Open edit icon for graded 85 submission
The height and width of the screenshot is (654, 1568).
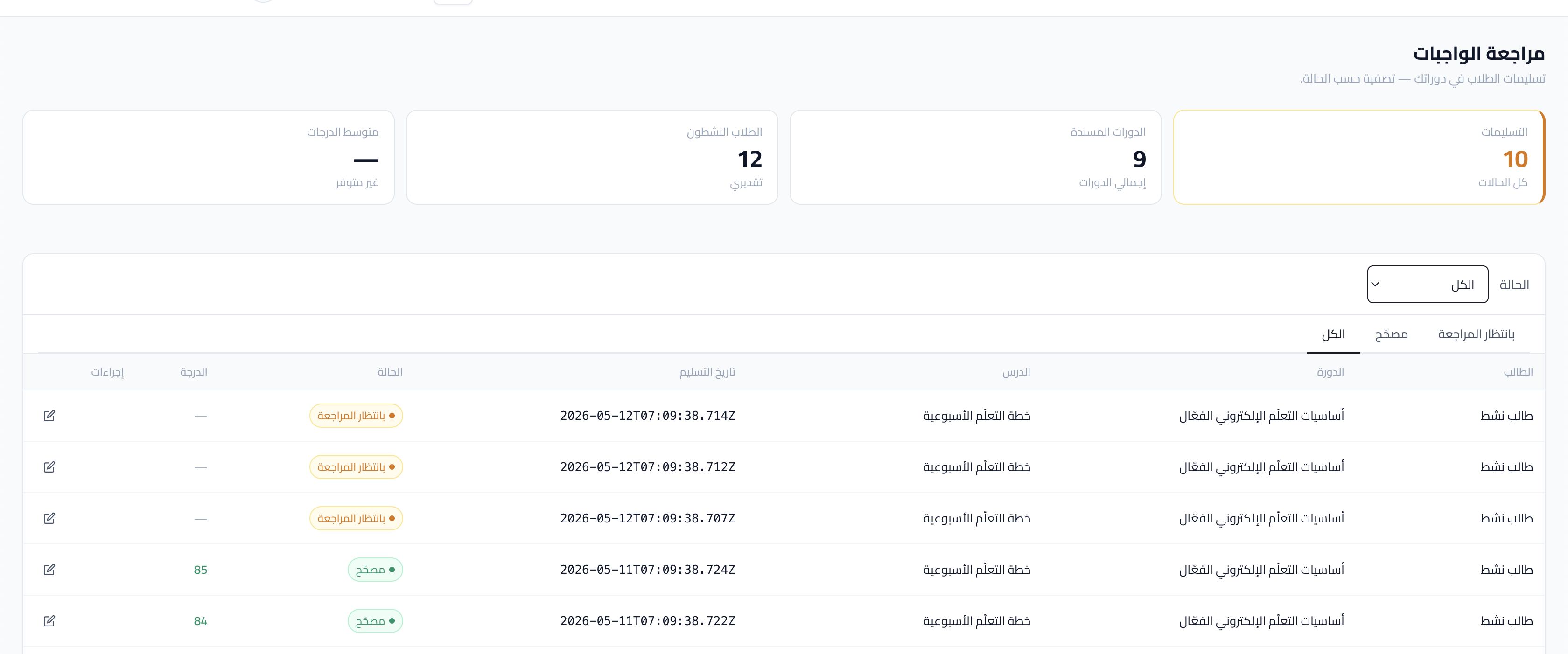(49, 570)
